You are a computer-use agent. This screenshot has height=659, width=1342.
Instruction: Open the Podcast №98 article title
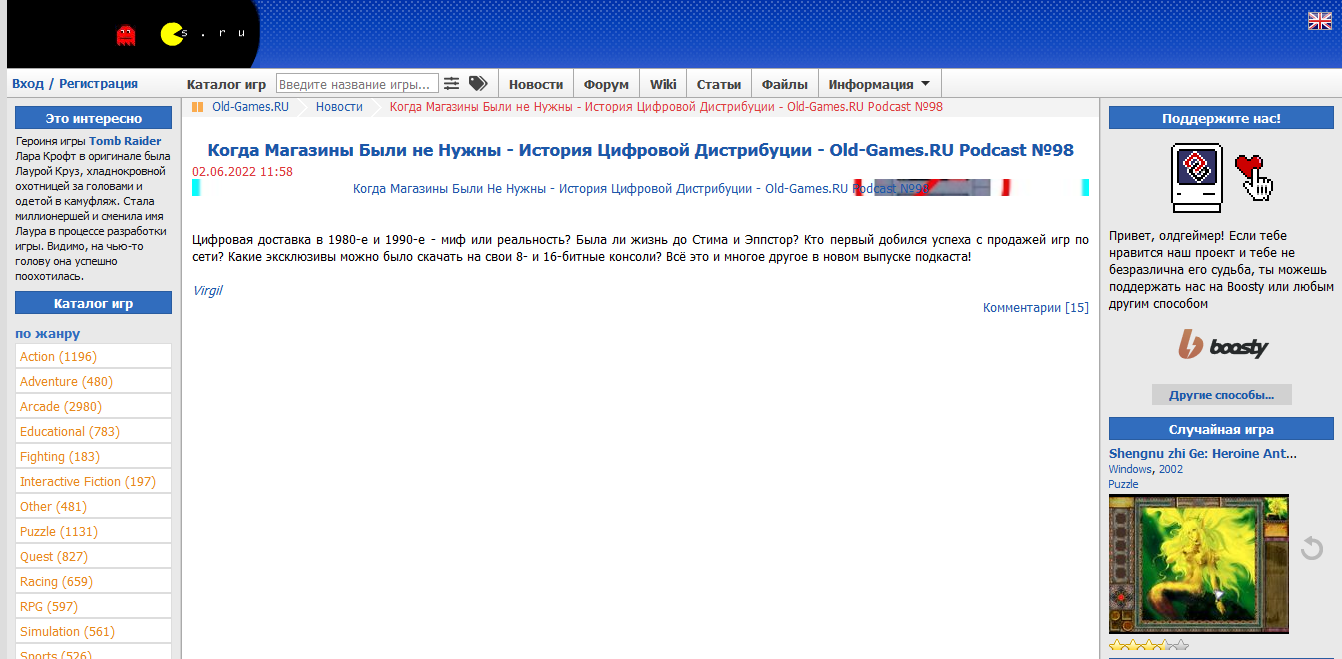click(640, 150)
